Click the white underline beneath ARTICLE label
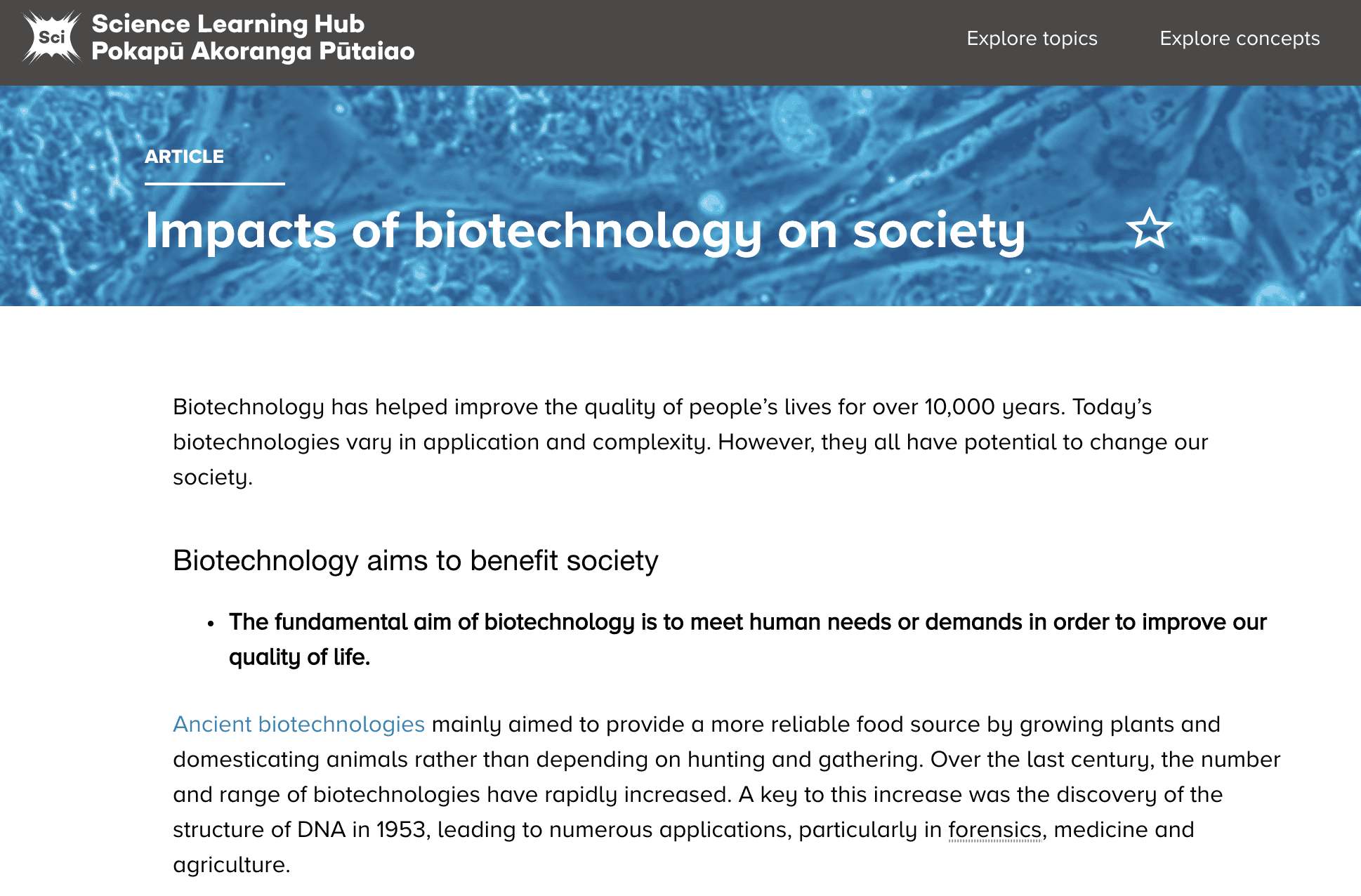The height and width of the screenshot is (896, 1361). (x=214, y=184)
